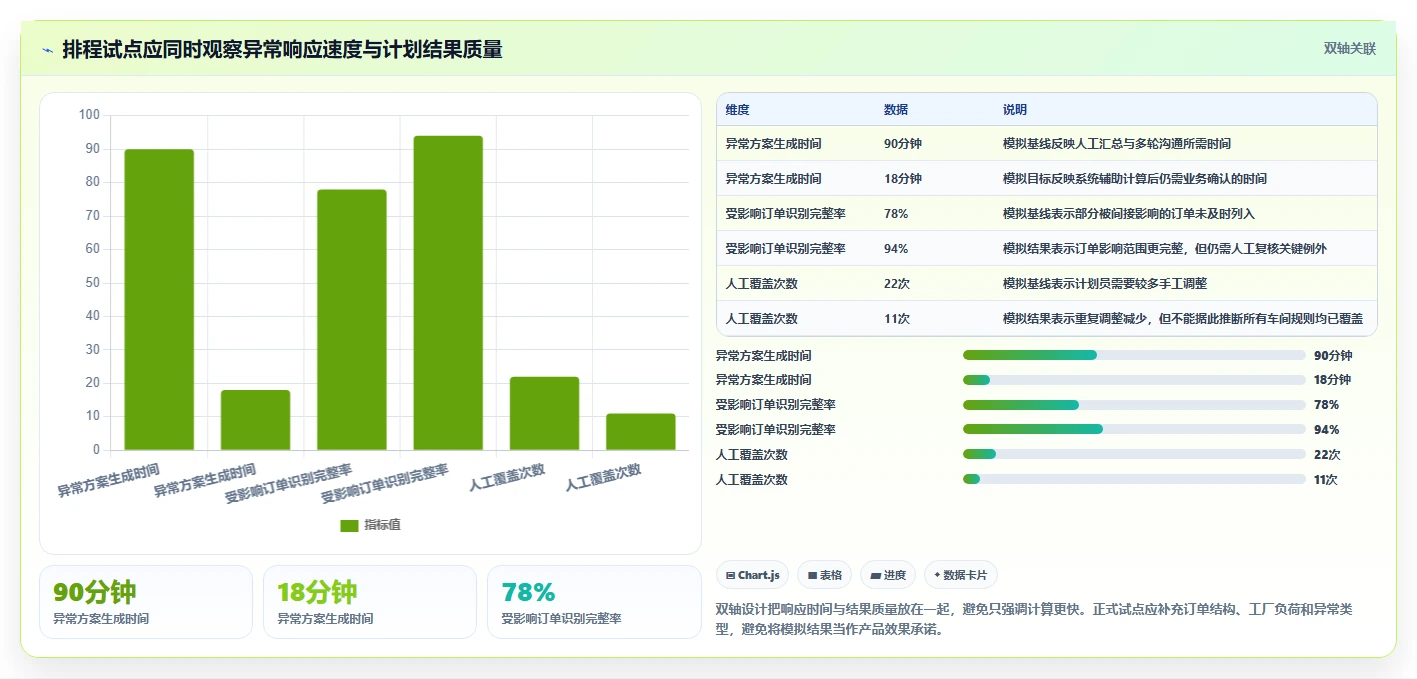The width and height of the screenshot is (1417, 679).
Task: Click the 维度 column header
Action: coord(738,110)
